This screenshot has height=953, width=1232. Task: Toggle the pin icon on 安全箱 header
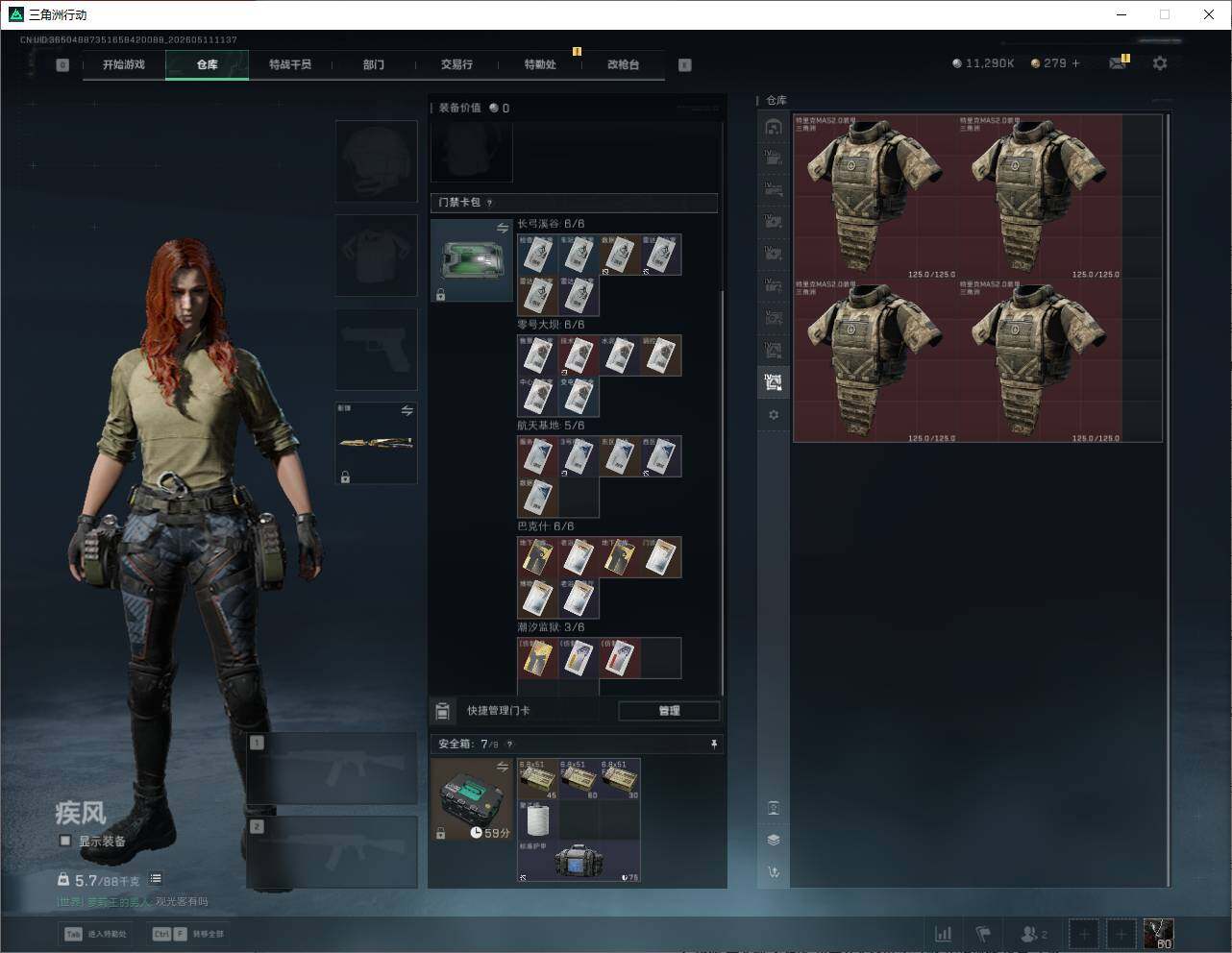[x=713, y=744]
